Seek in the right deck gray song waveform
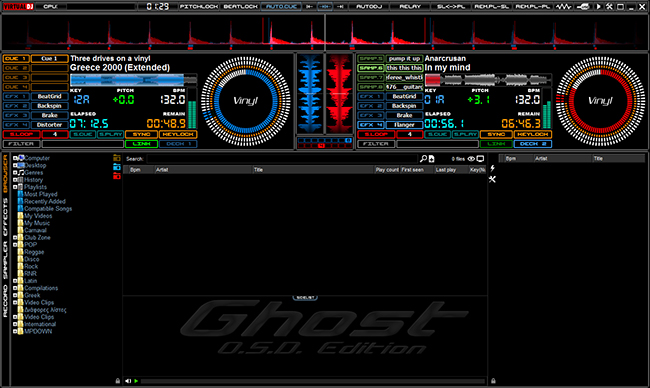Image resolution: width=650 pixels, height=388 pixels. tap(488, 80)
